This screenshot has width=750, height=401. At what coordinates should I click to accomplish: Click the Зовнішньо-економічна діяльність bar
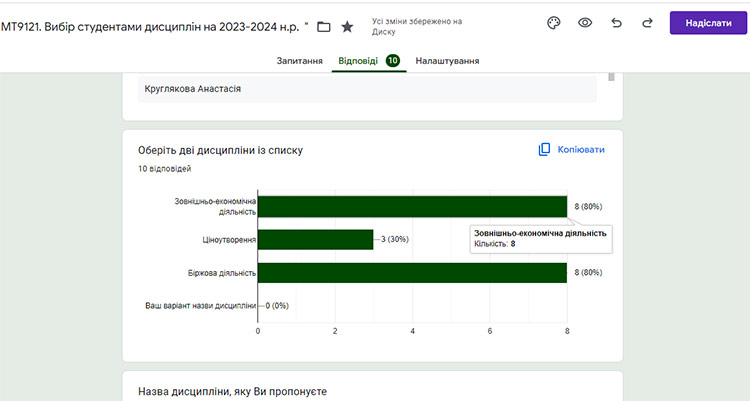click(412, 206)
